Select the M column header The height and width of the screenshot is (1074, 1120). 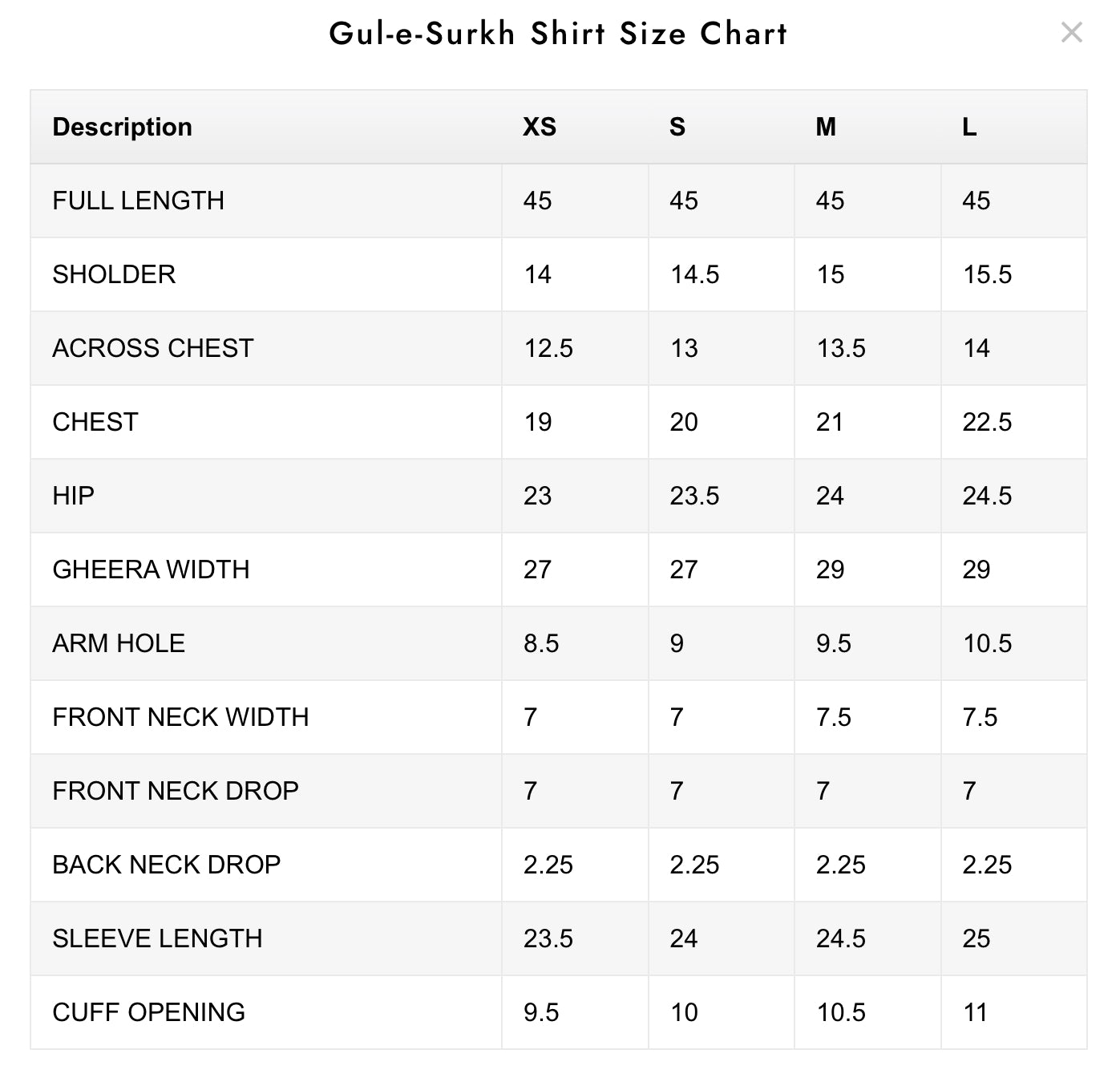pyautogui.click(x=826, y=127)
